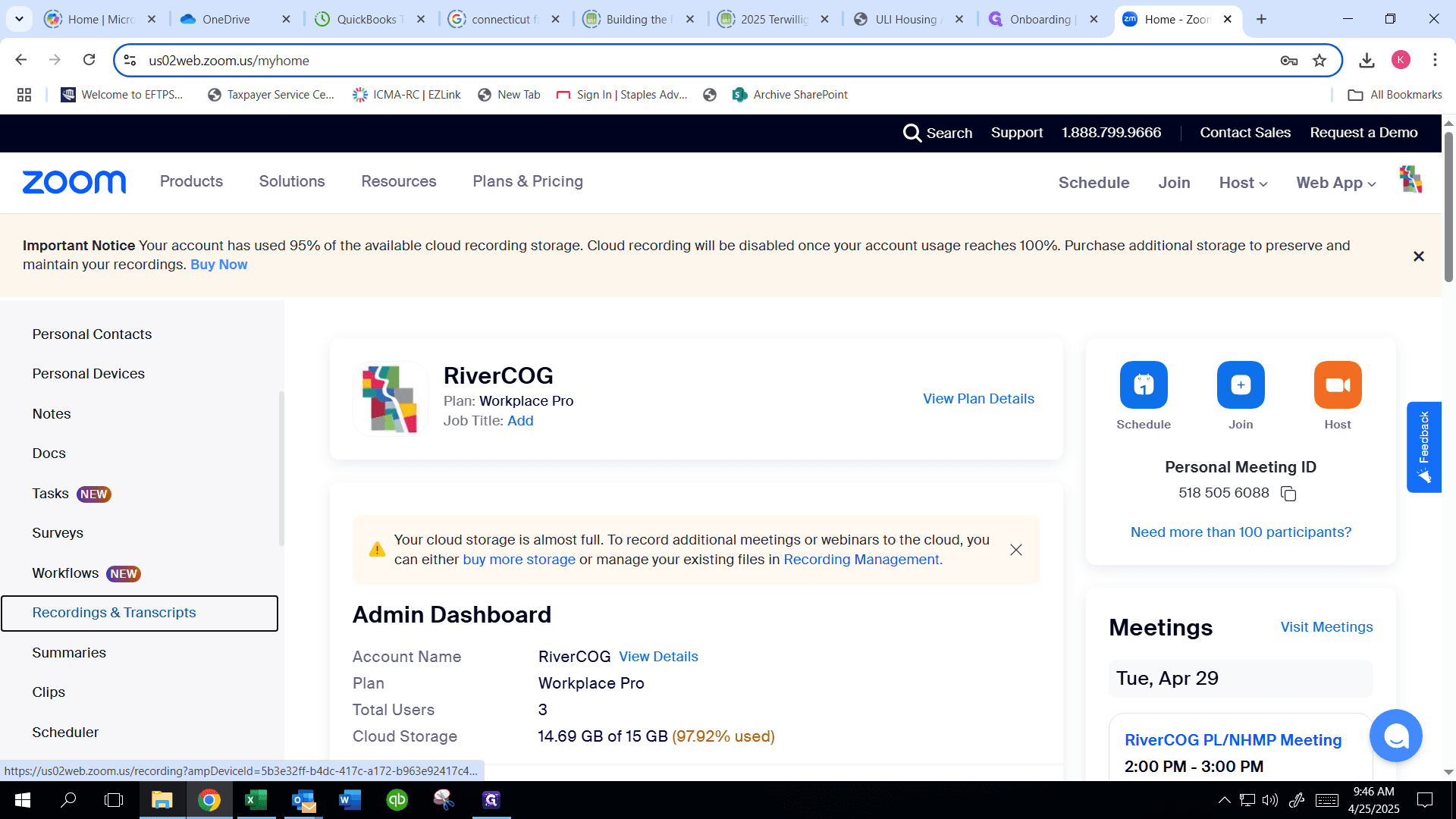Click Request a Demo
Image resolution: width=1456 pixels, height=819 pixels.
tap(1363, 133)
